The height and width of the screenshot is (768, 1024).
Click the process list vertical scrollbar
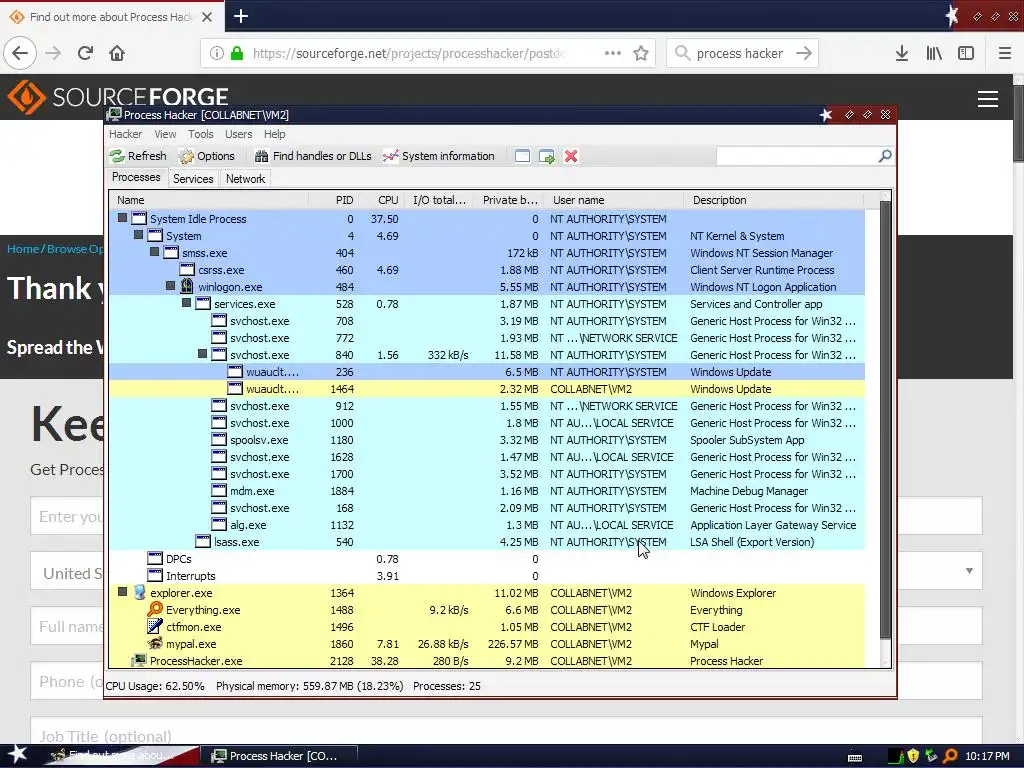click(x=885, y=420)
